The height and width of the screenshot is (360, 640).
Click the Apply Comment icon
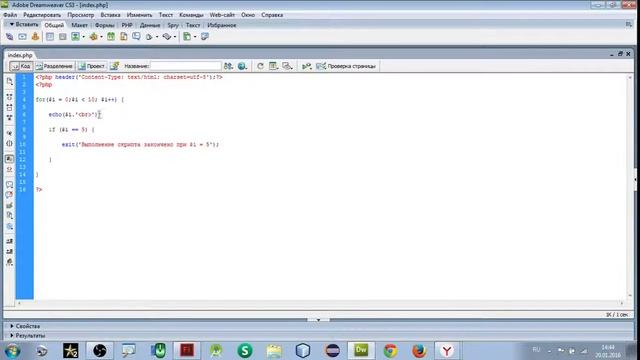[x=9, y=184]
